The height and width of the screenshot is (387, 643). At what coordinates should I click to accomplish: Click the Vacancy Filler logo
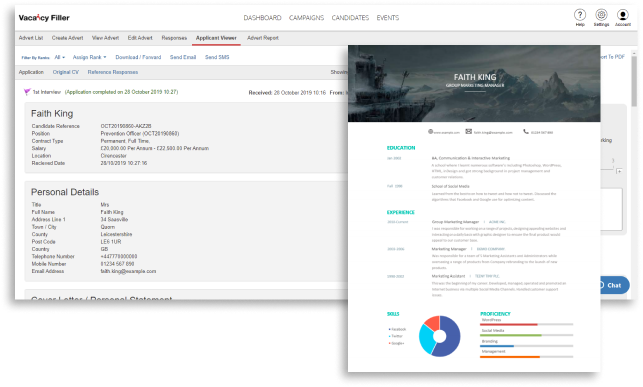point(44,18)
